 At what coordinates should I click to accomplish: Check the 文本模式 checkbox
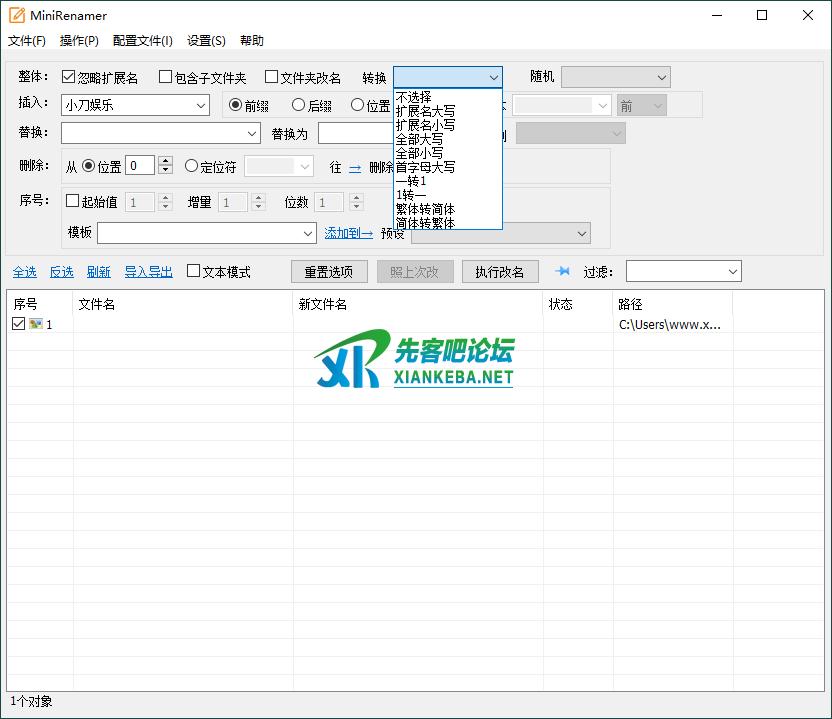point(194,271)
